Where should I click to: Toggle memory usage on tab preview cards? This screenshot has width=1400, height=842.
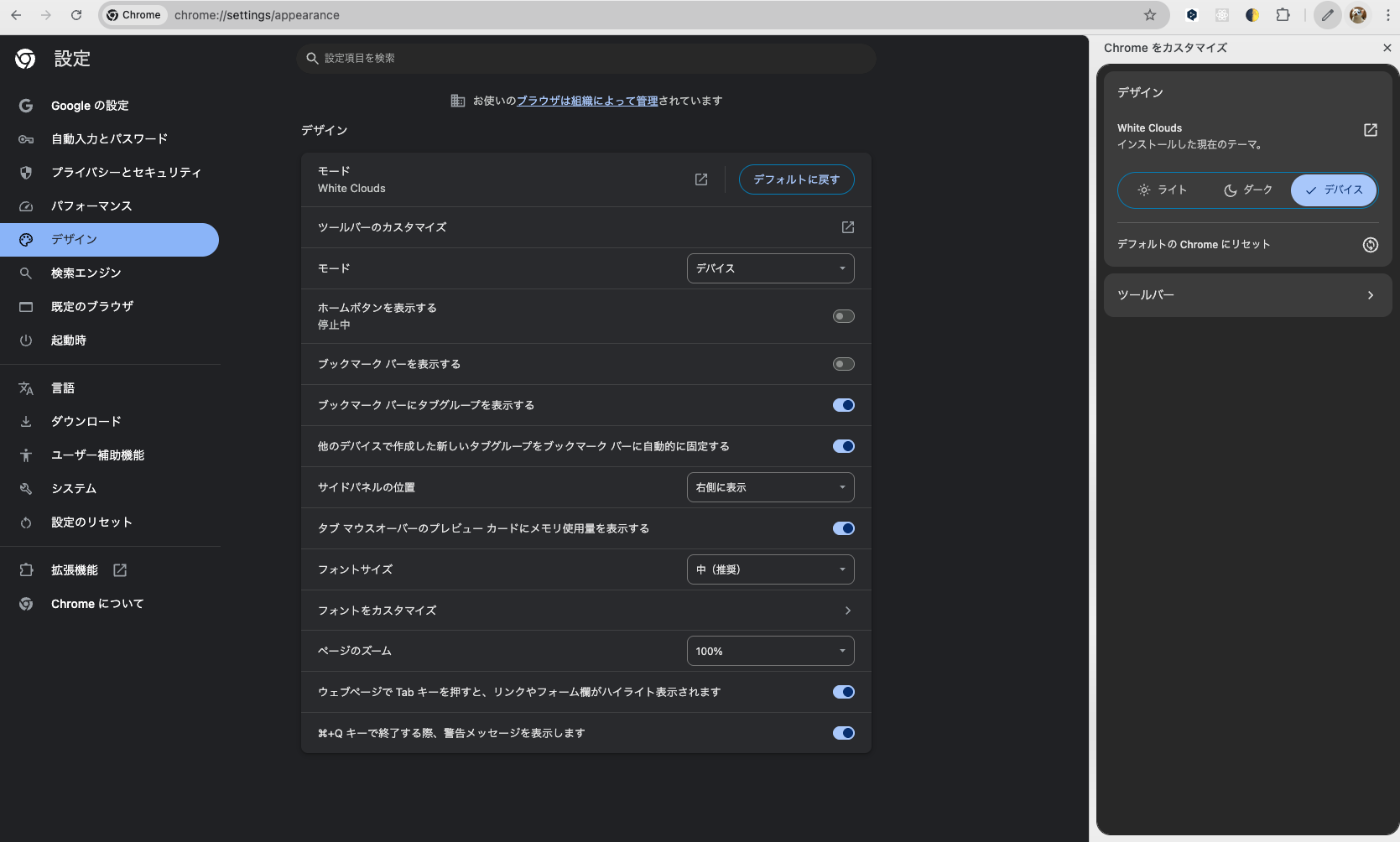tap(844, 528)
